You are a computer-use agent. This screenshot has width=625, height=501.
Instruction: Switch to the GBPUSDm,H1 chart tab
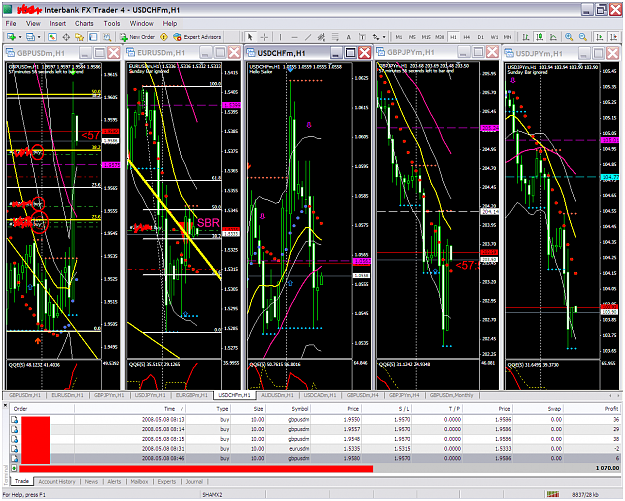(x=25, y=395)
